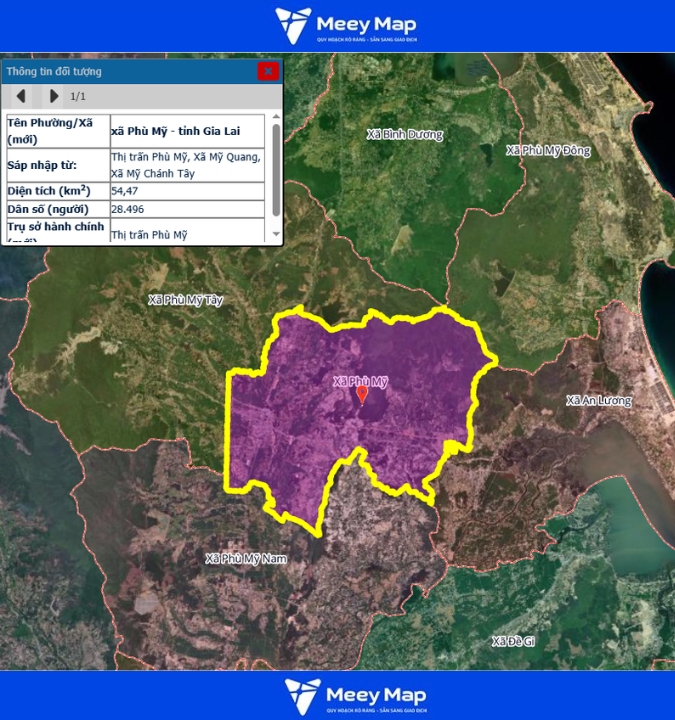Go to previous object with left arrow

click(x=21, y=97)
